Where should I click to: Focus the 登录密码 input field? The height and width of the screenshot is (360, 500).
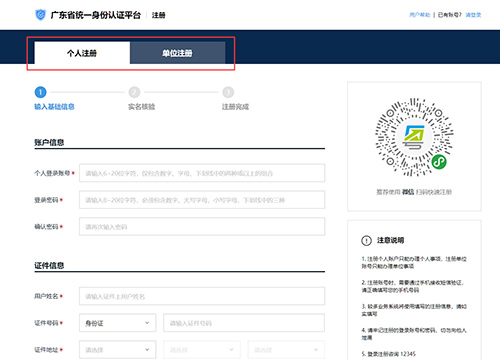[202, 200]
